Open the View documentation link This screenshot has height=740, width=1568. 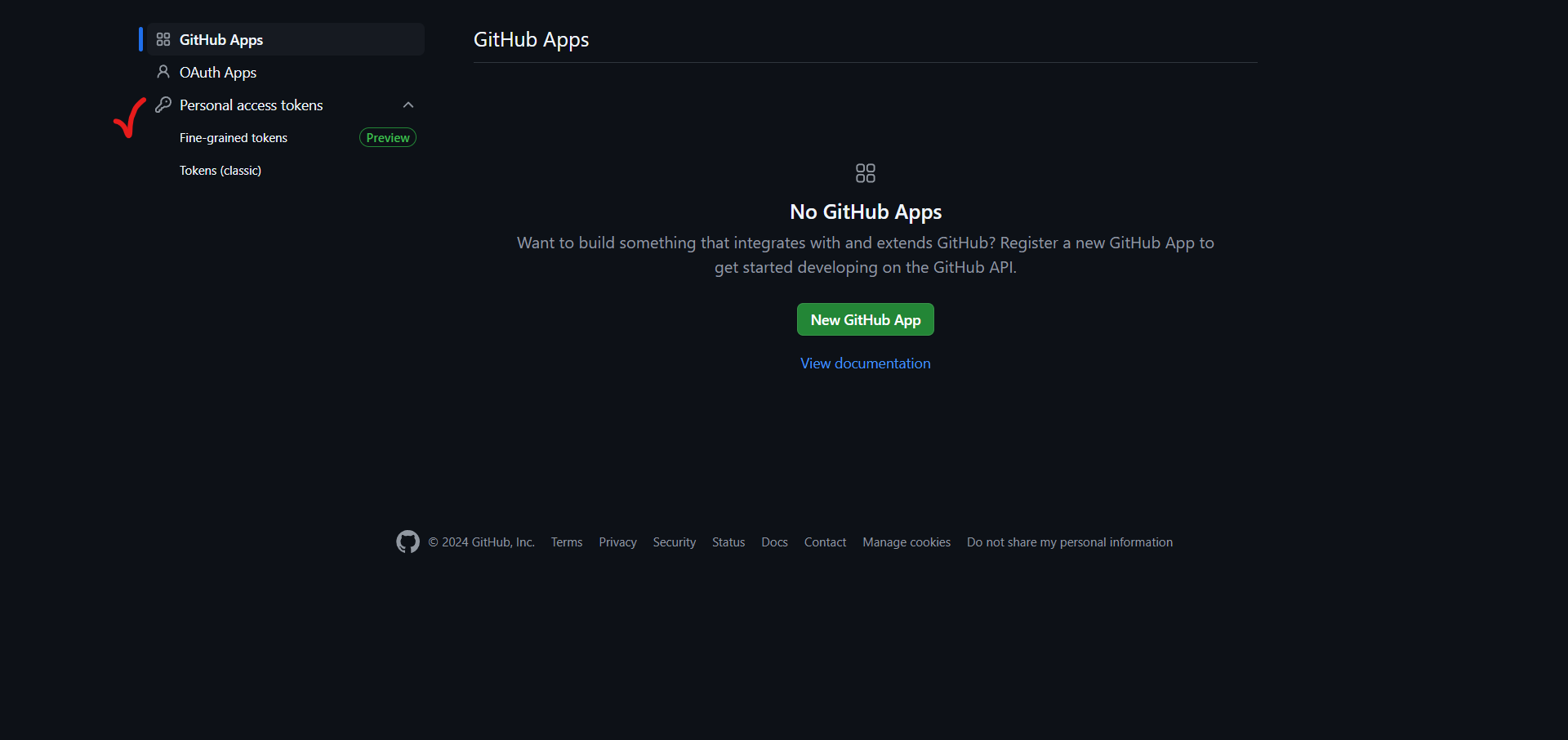click(866, 363)
